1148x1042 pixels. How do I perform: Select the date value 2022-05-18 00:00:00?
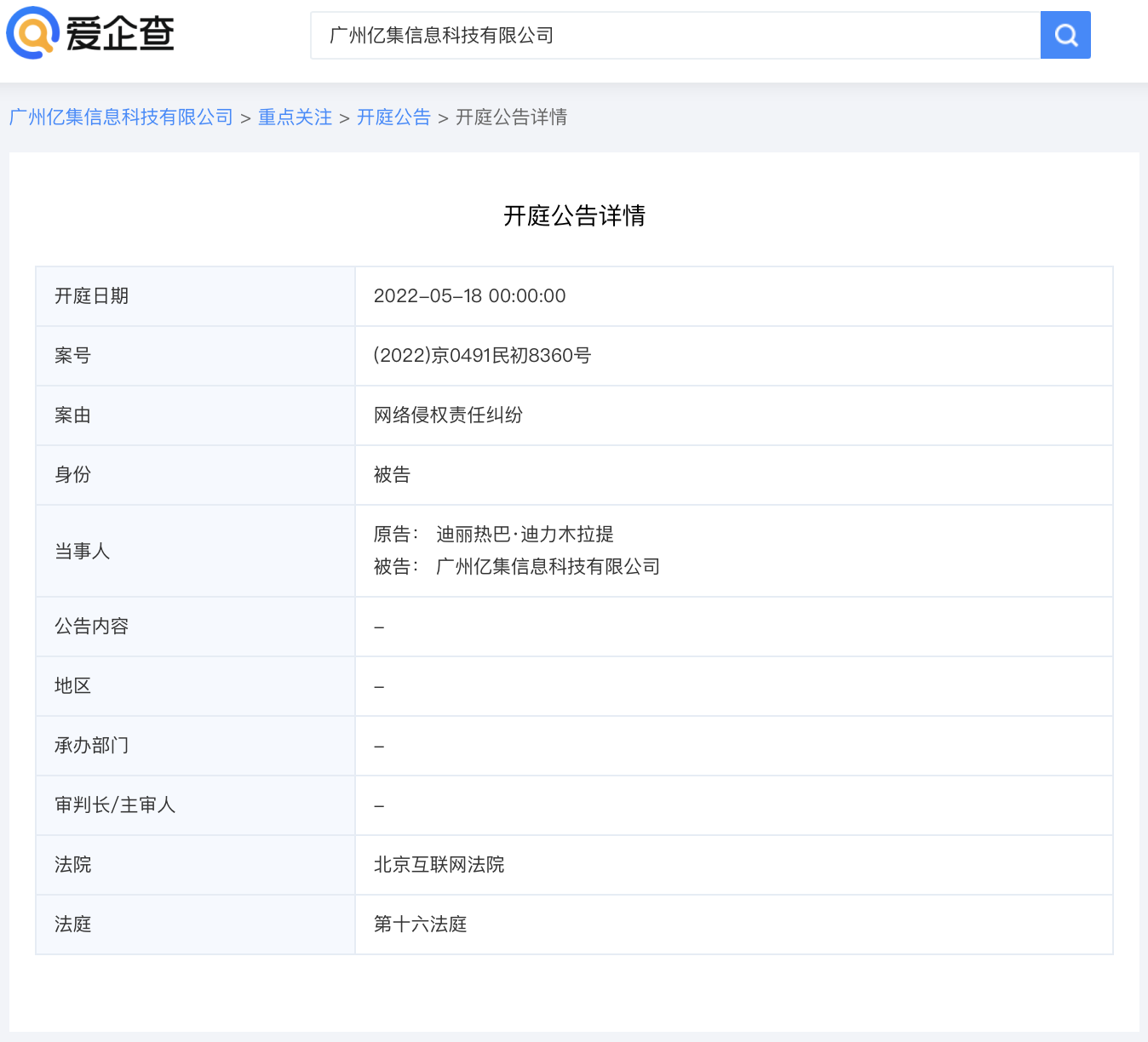click(470, 296)
